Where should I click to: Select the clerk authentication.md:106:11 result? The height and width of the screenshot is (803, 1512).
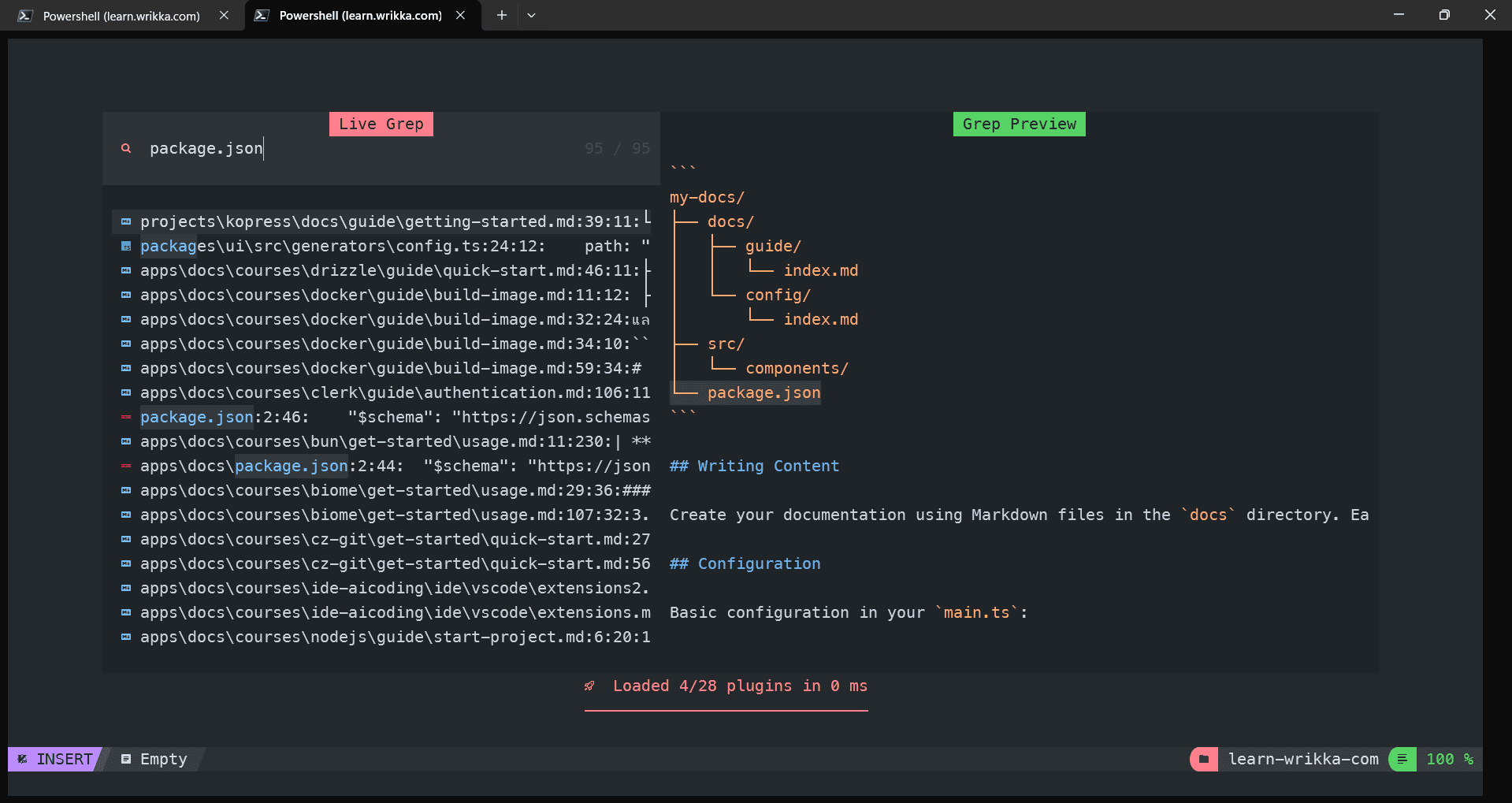(x=381, y=392)
